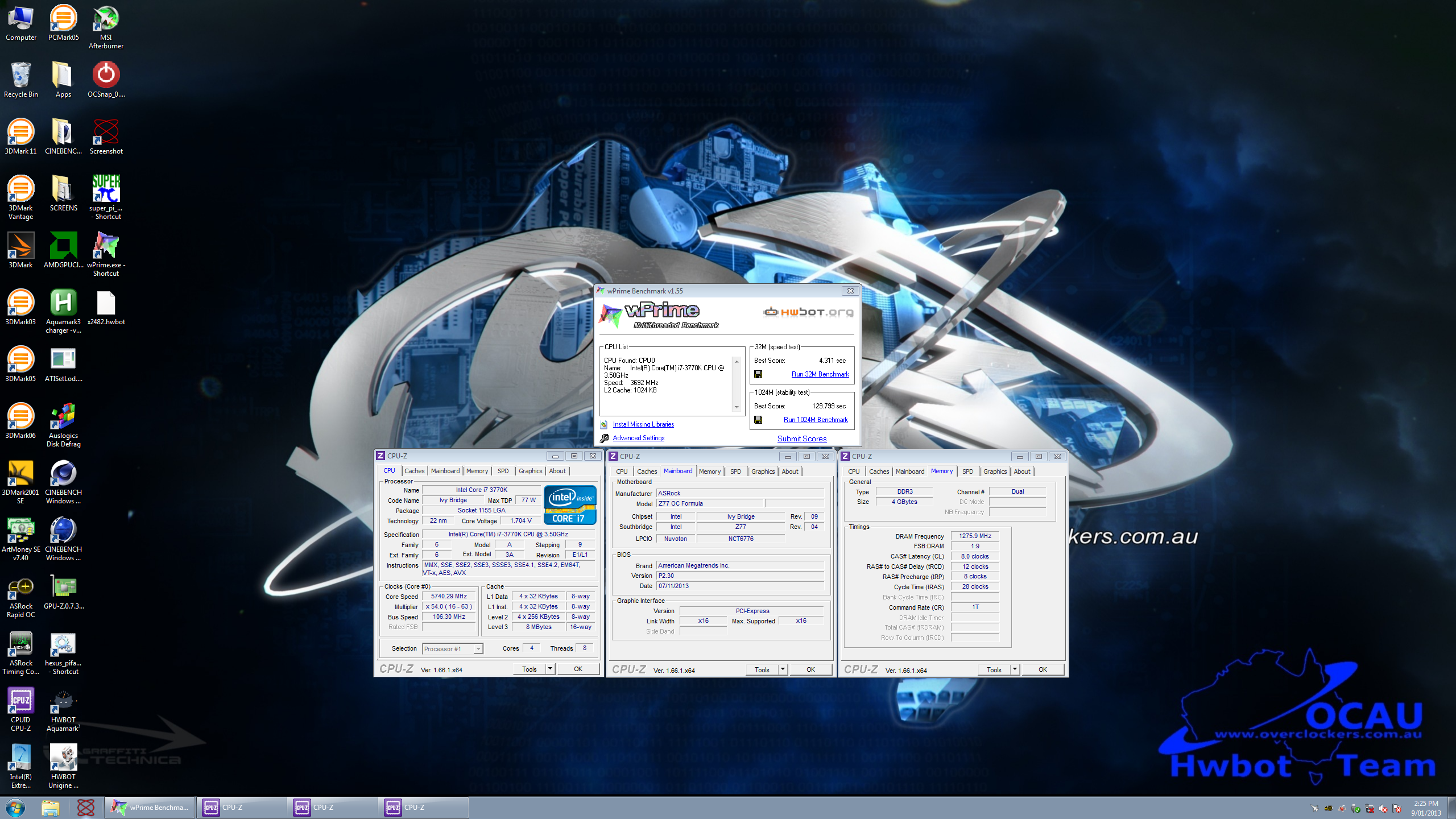Viewport: 1456px width, 819px height.
Task: Select the 3DMark 11 desktop icon
Action: point(20,137)
